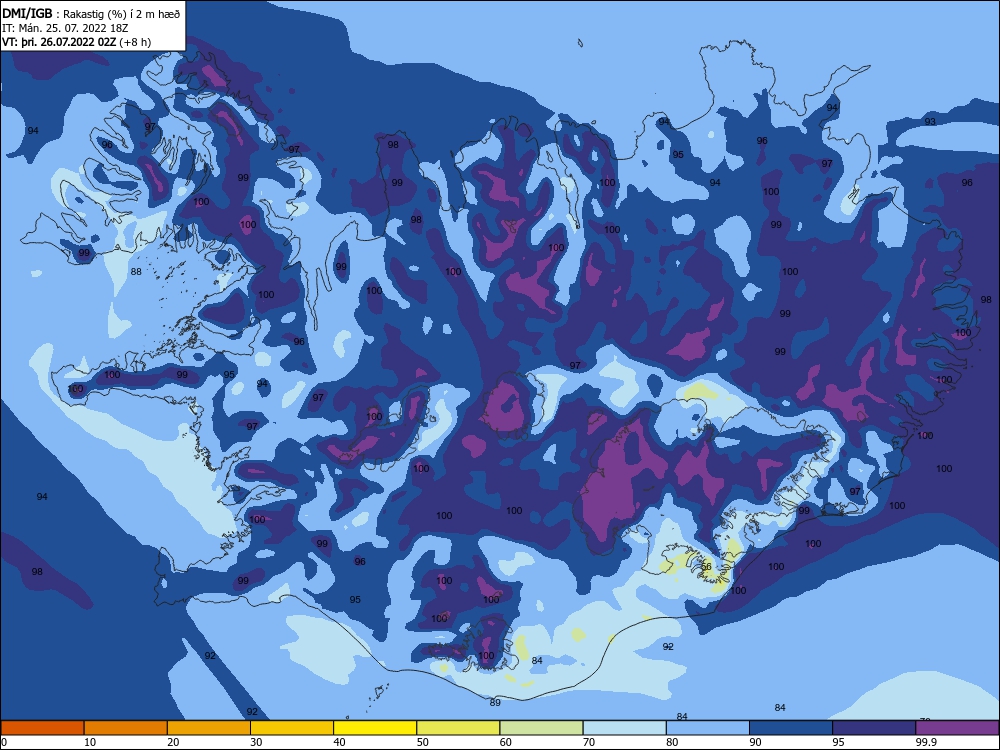Click the legend tick label '70'
1000x750 pixels.
(589, 742)
